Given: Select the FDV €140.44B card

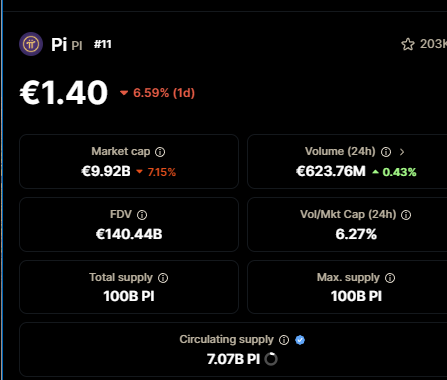Looking at the screenshot, I should pyautogui.click(x=129, y=224).
